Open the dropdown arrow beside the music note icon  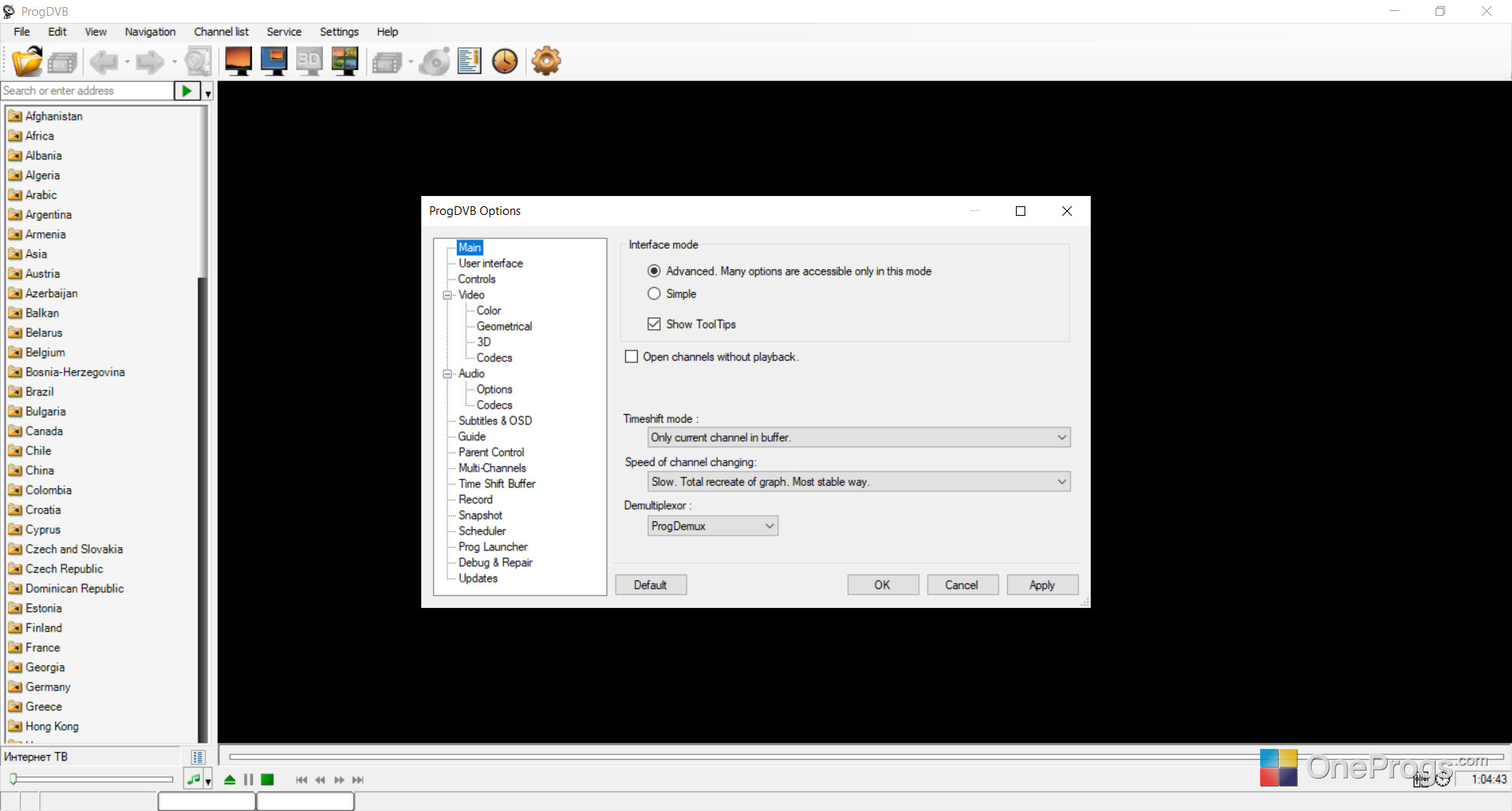pyautogui.click(x=208, y=782)
